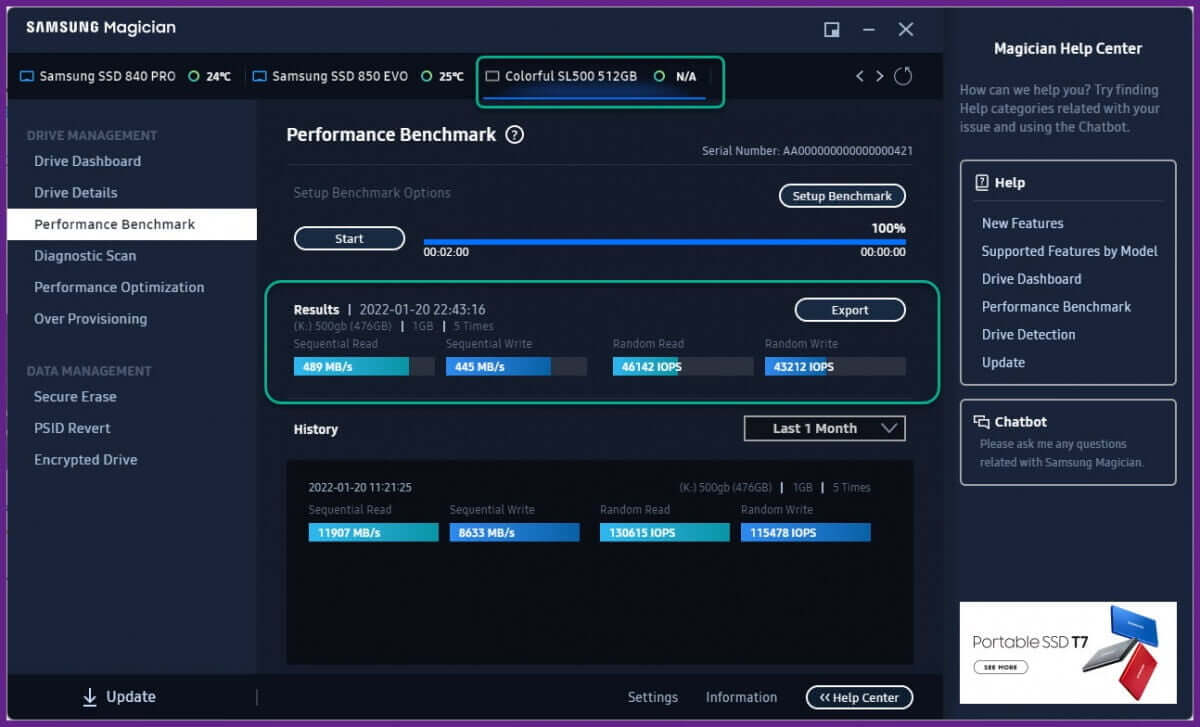
Task: Click the drive icon for Samsung SSD 840 PRO
Action: click(27, 76)
